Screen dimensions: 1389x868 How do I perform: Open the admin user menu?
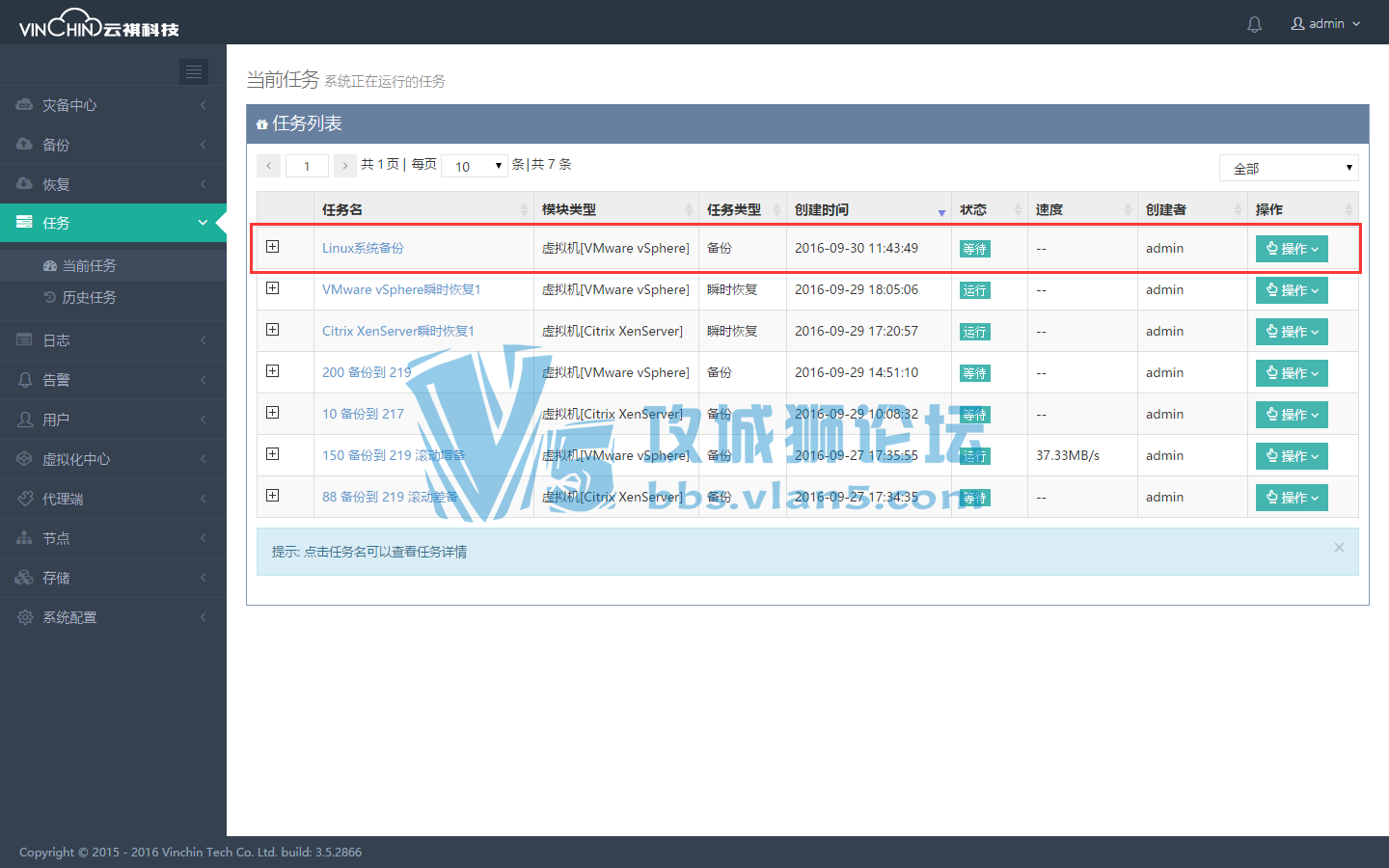coord(1326,23)
